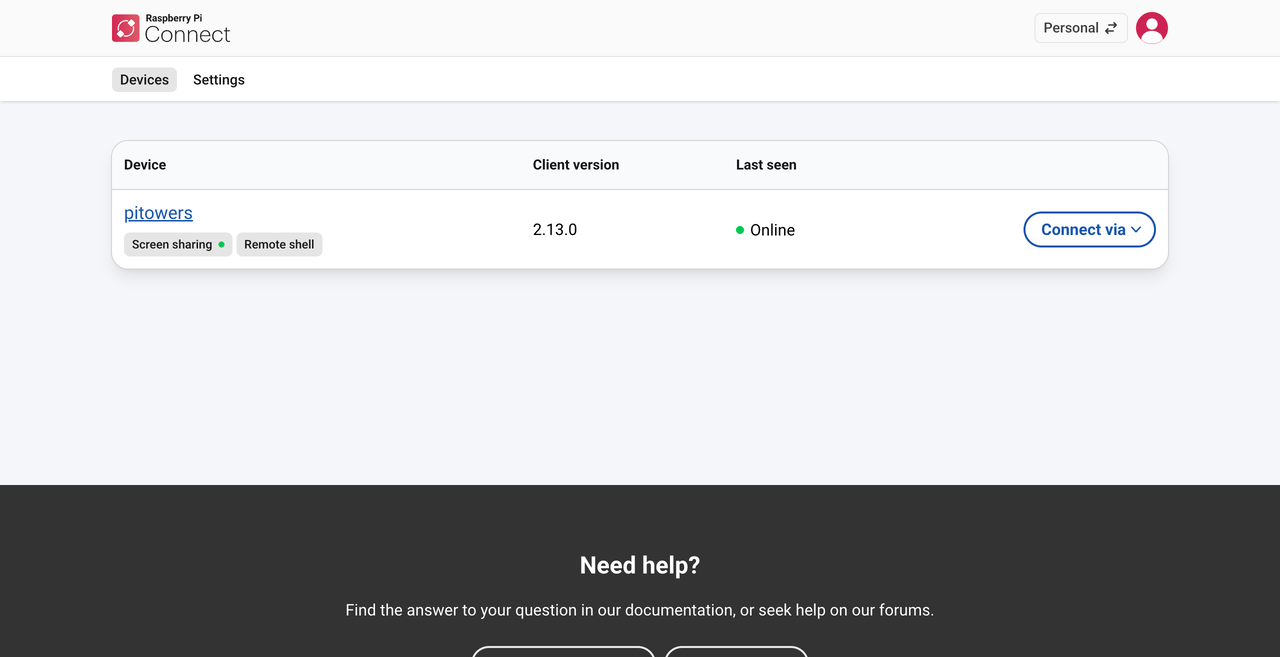Image resolution: width=1280 pixels, height=657 pixels.
Task: Click the Raspberry Pi Connect logo
Action: 171,28
